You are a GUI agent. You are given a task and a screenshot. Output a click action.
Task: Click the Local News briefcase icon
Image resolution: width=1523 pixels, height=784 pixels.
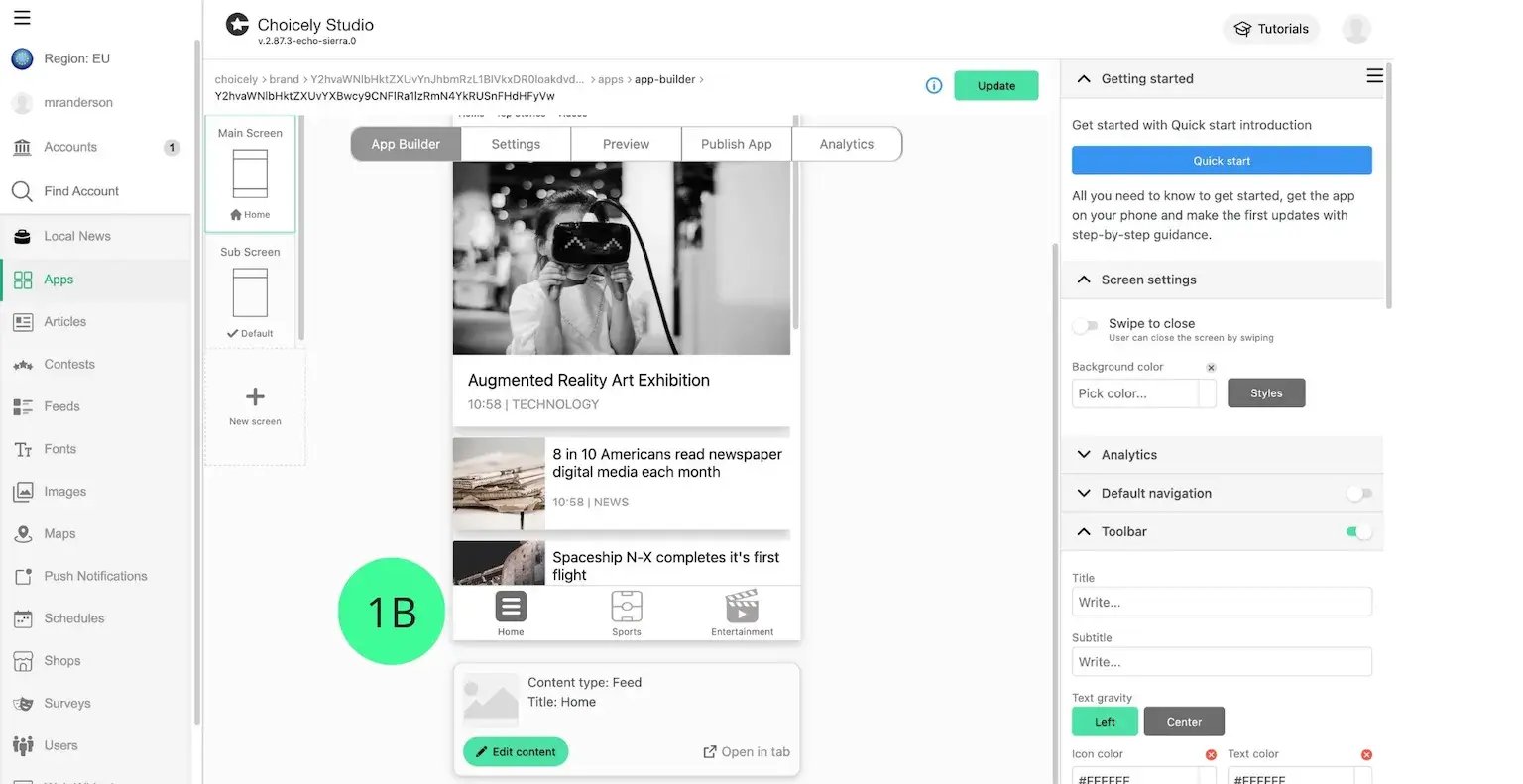pos(22,237)
